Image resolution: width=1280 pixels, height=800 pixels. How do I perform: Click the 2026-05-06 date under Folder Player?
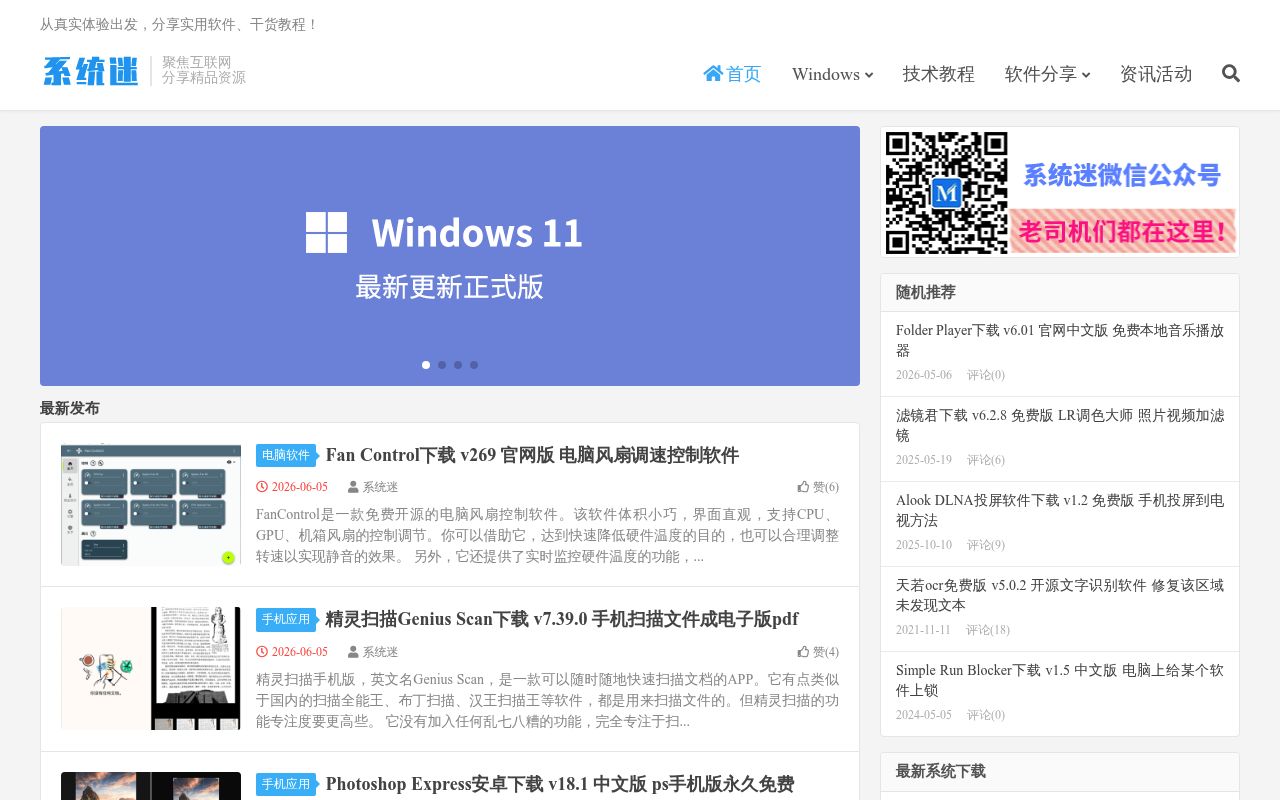point(924,375)
